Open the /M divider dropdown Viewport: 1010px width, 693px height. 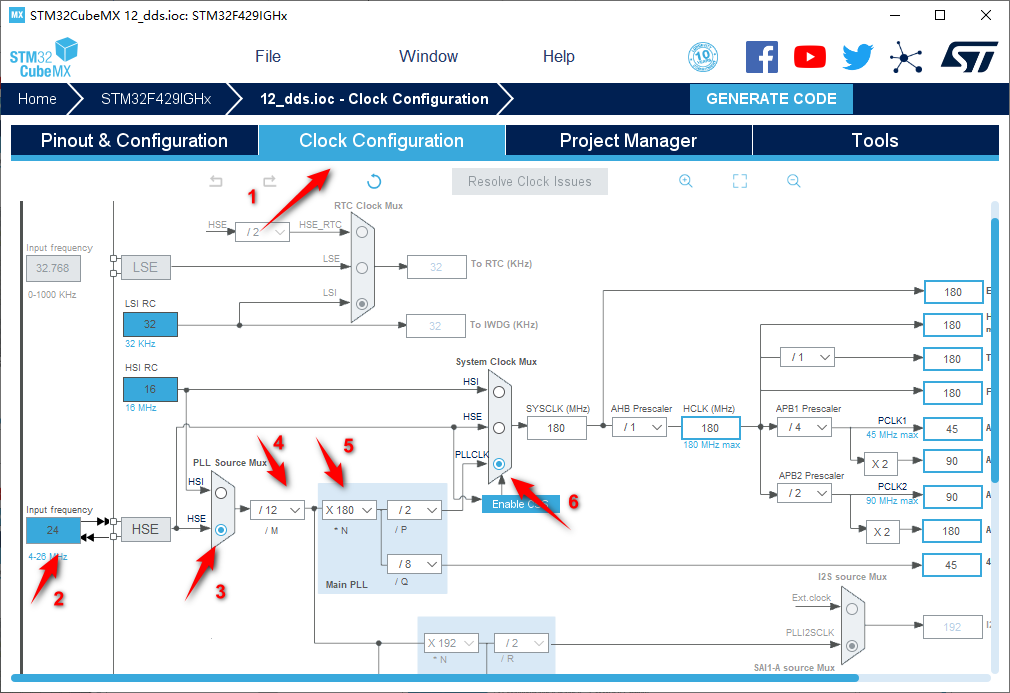click(x=277, y=510)
